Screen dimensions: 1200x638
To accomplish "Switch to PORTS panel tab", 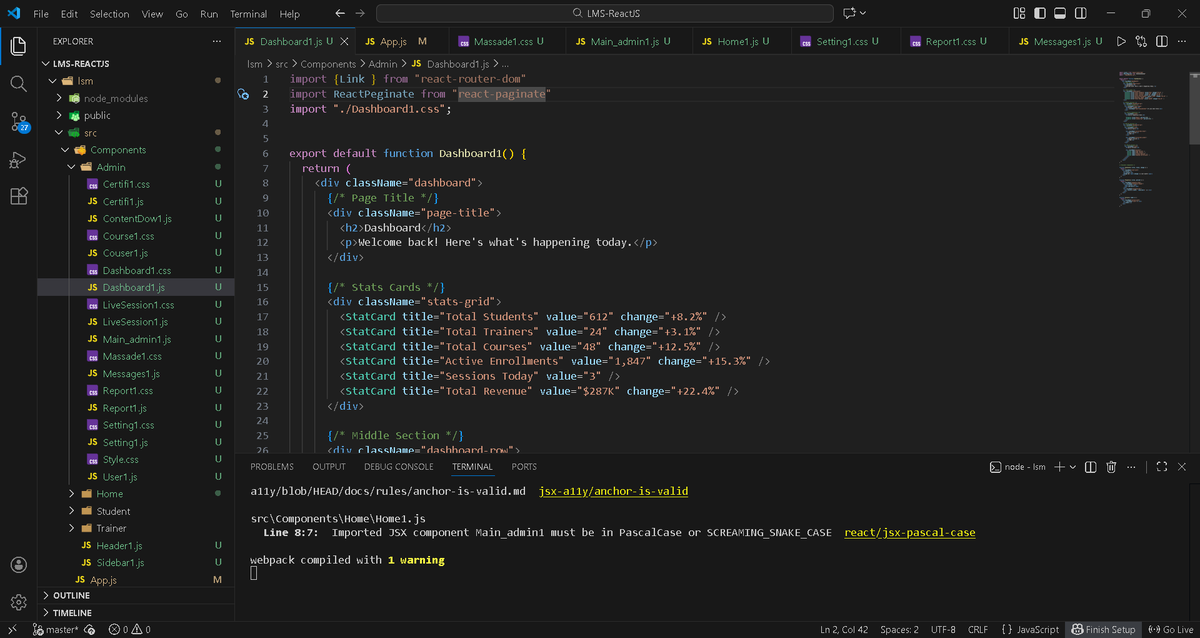I will [x=524, y=467].
